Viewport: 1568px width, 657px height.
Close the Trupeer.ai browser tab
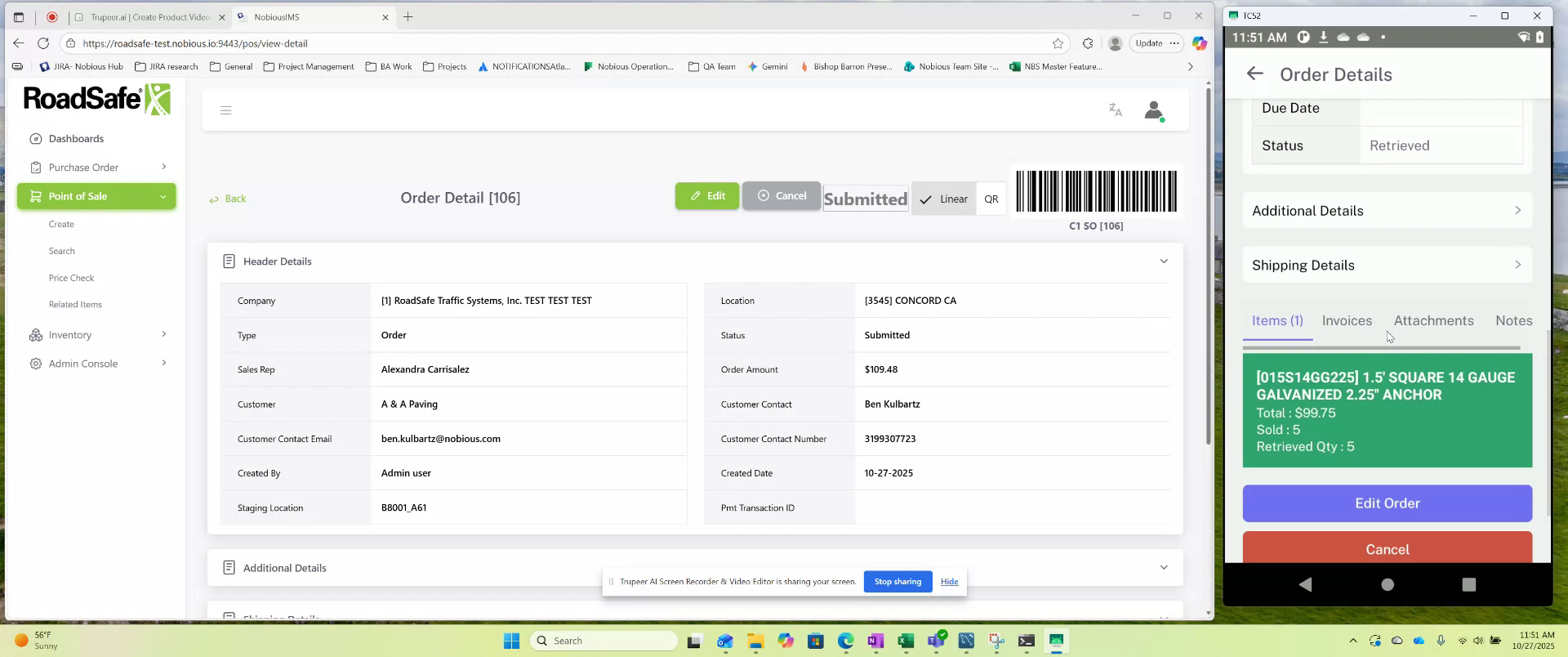(221, 17)
